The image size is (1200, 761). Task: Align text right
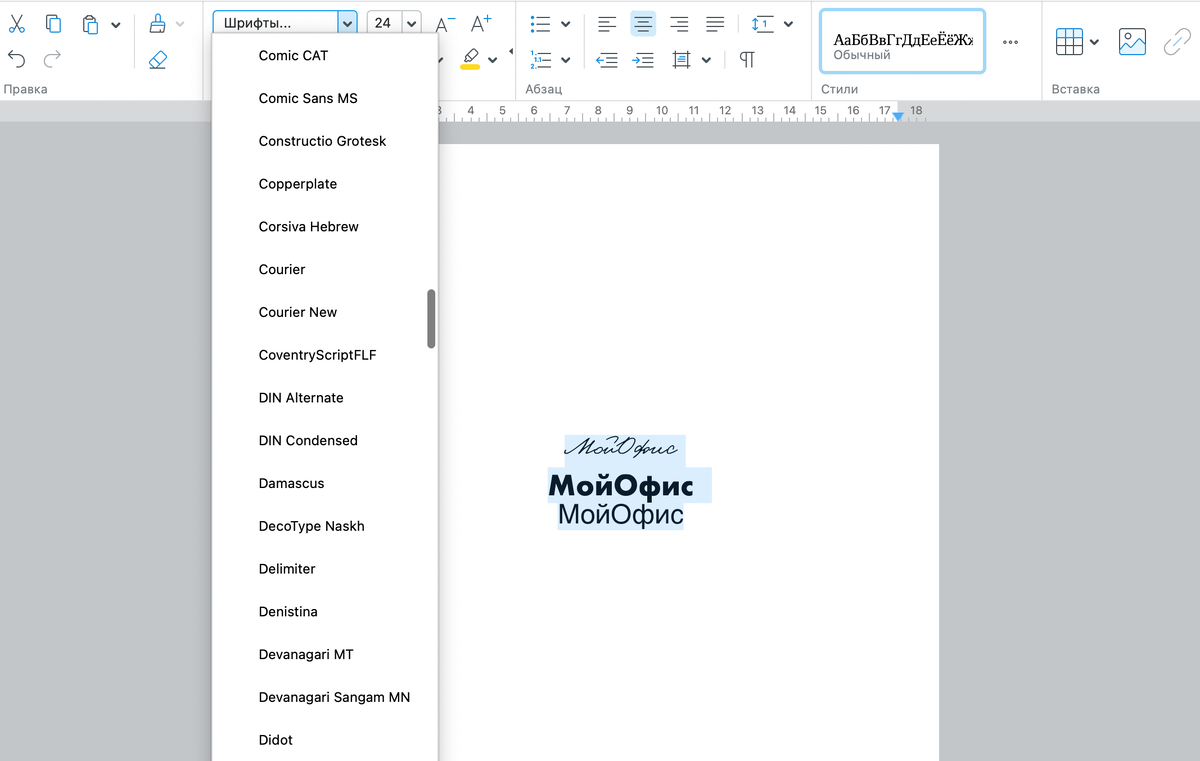[x=679, y=24]
